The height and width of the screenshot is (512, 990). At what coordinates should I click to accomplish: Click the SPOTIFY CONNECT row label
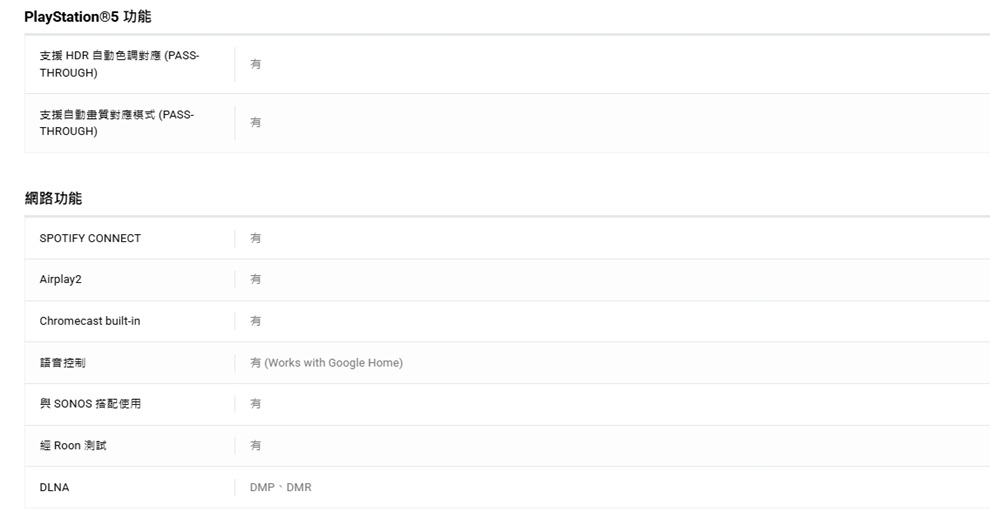coord(90,238)
